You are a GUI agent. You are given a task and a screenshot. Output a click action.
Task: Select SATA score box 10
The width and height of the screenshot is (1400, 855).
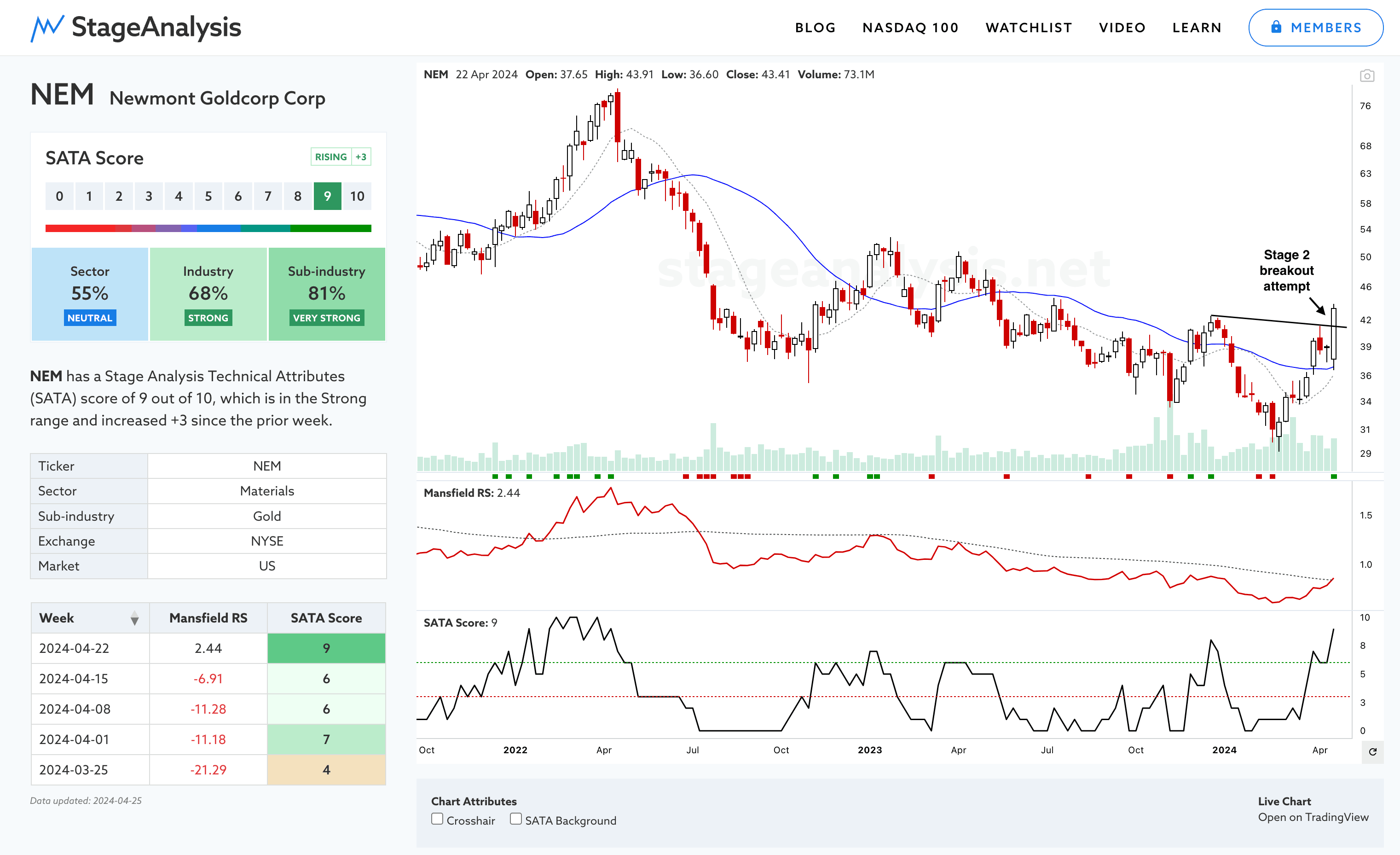point(357,197)
